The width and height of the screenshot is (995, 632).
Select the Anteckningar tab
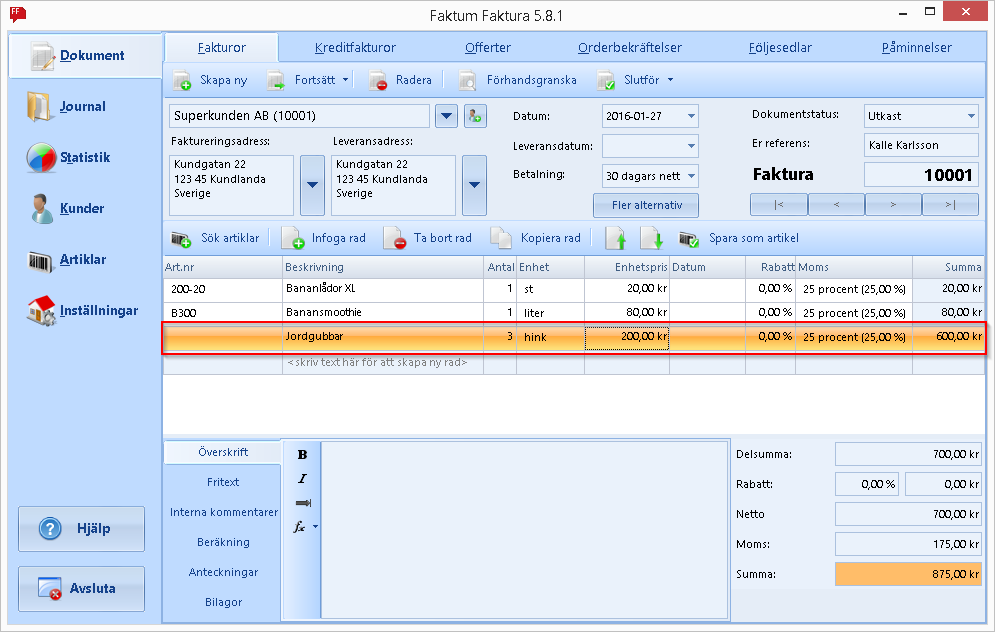223,572
